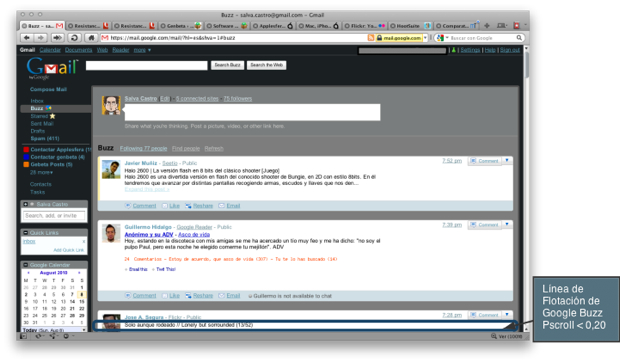Open the Spam (411) folder
This screenshot has height=363, width=620.
(45, 138)
